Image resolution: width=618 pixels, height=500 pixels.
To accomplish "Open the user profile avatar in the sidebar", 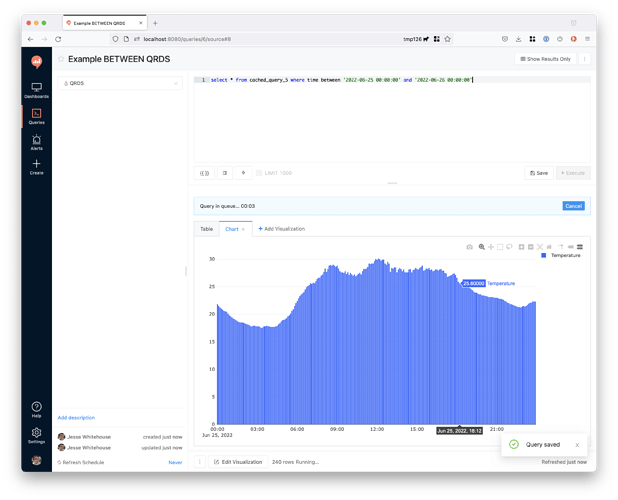I will [x=36, y=460].
